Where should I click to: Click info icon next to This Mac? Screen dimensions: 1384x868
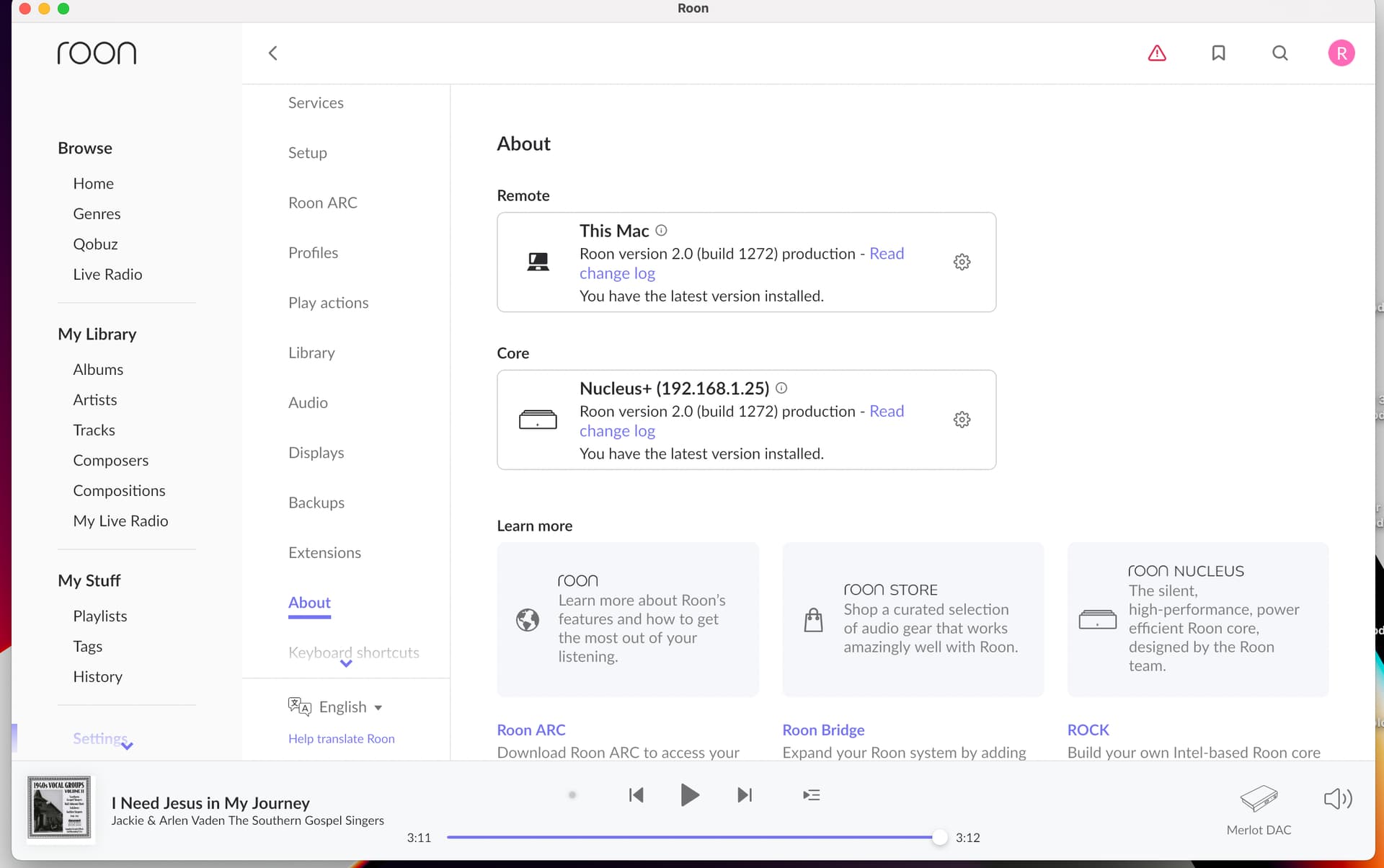click(x=661, y=231)
